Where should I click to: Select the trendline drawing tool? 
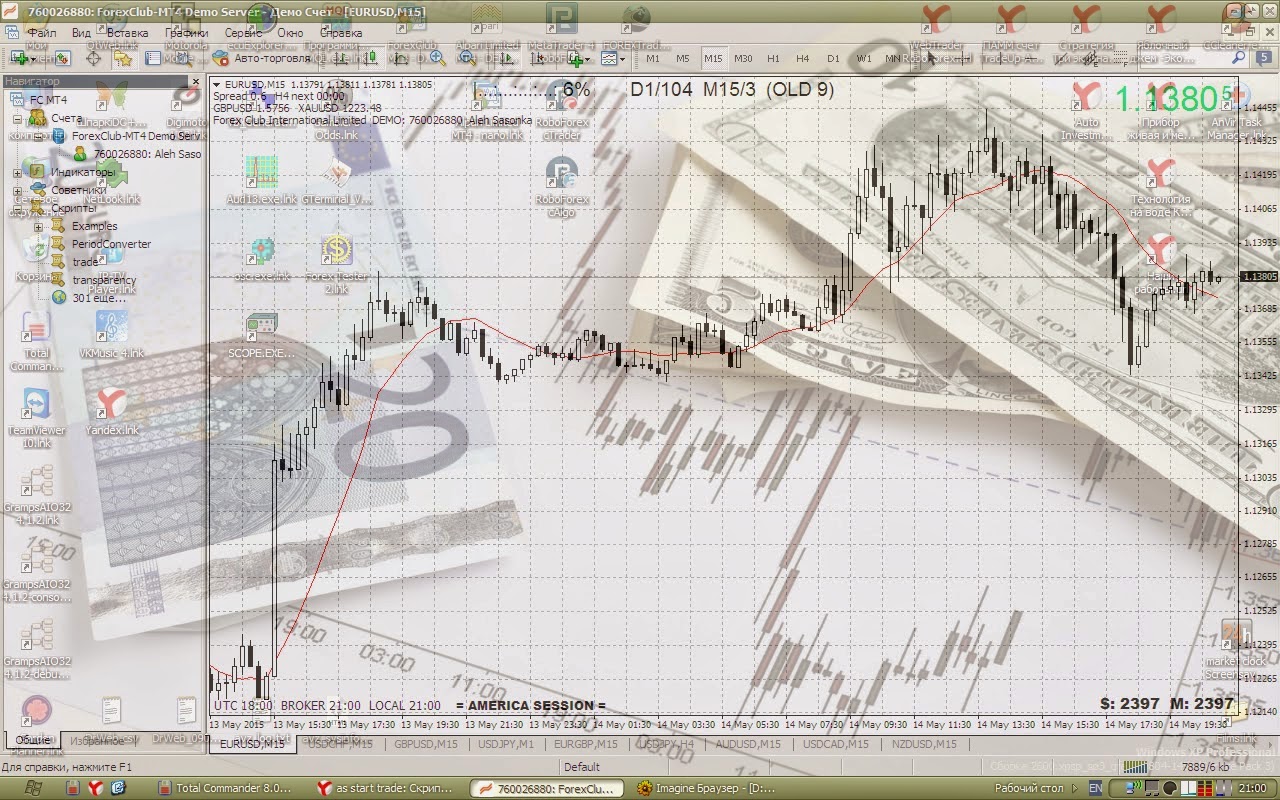tap(1060, 59)
